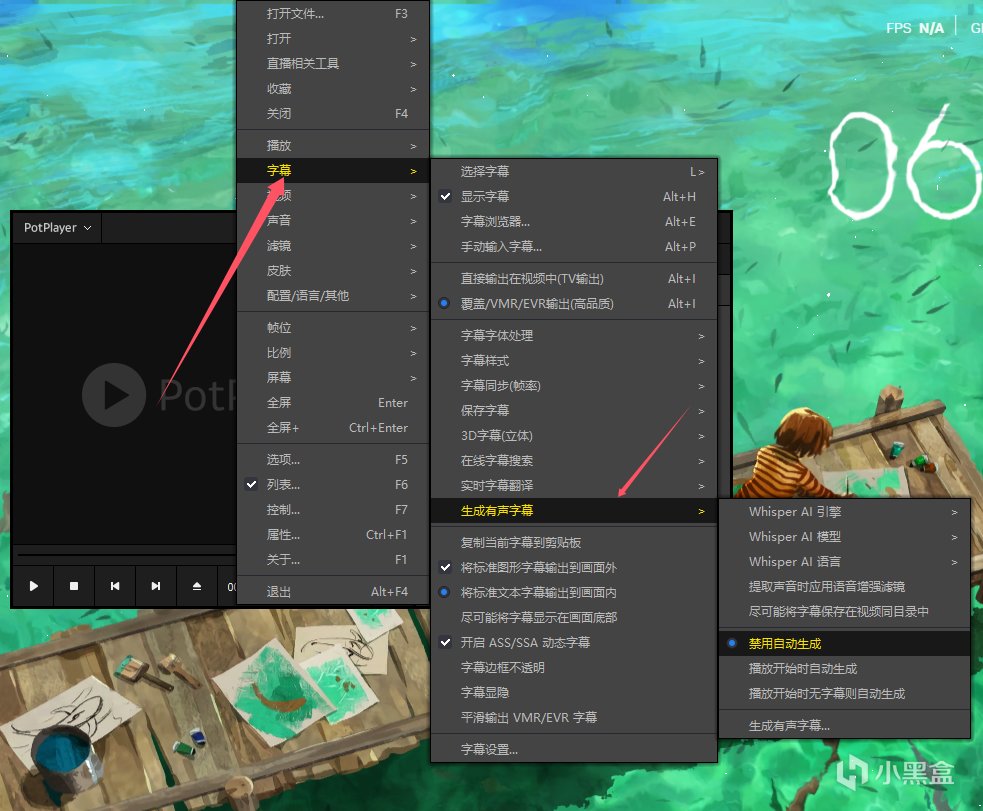Click 打开文件... menu item
This screenshot has width=983, height=811.
click(333, 14)
